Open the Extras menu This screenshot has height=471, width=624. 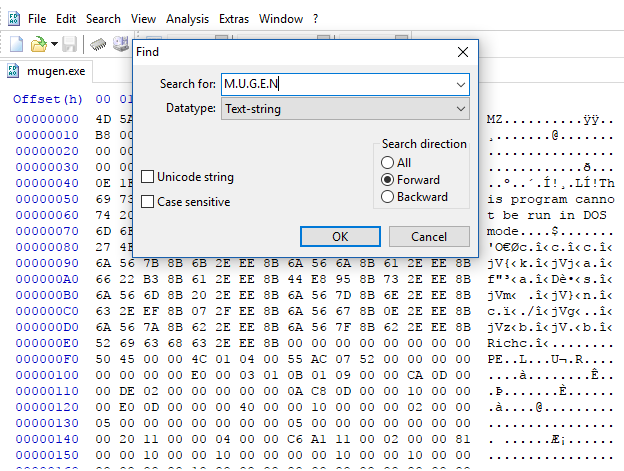[x=234, y=19]
